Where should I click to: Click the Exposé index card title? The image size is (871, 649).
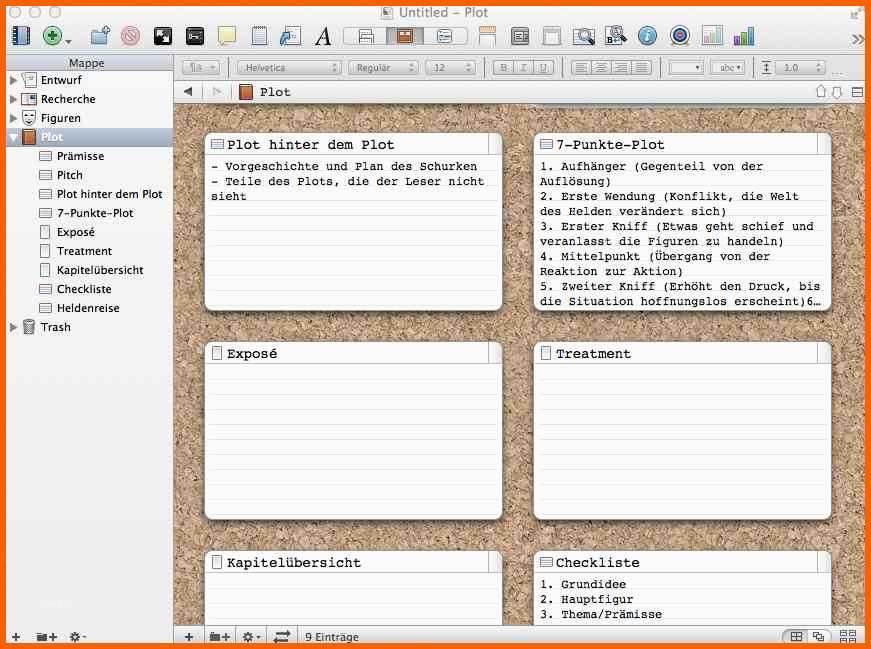(252, 354)
